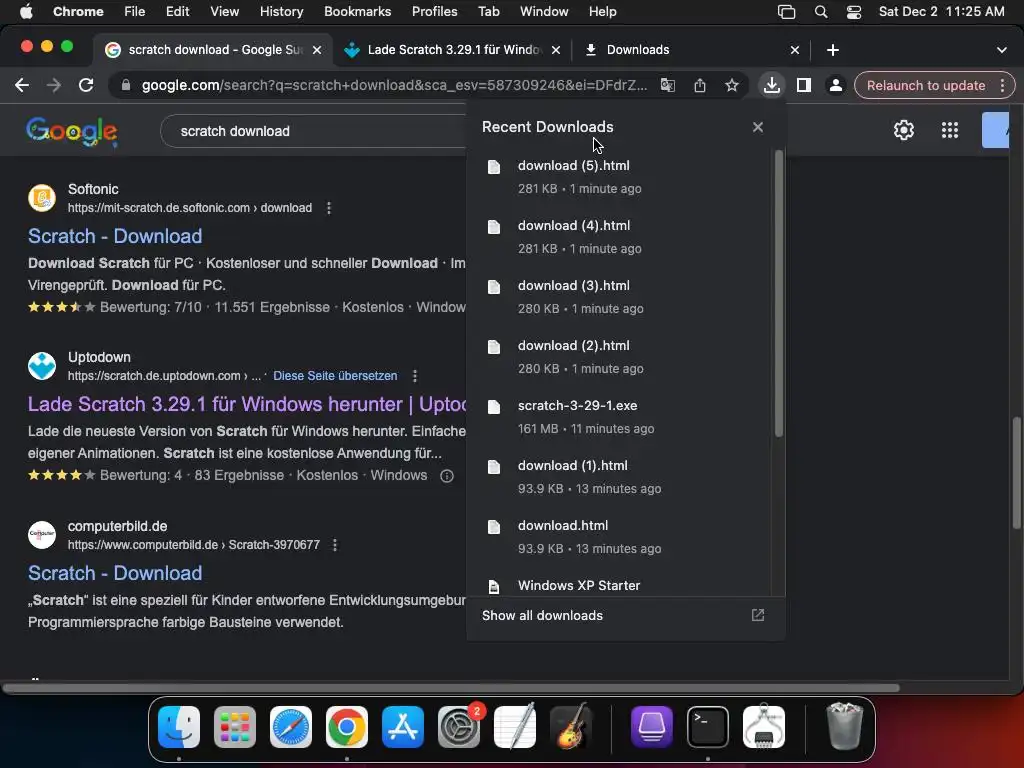Click the menu bar date and time
Viewport: 1024px width, 768px height.
coord(942,12)
